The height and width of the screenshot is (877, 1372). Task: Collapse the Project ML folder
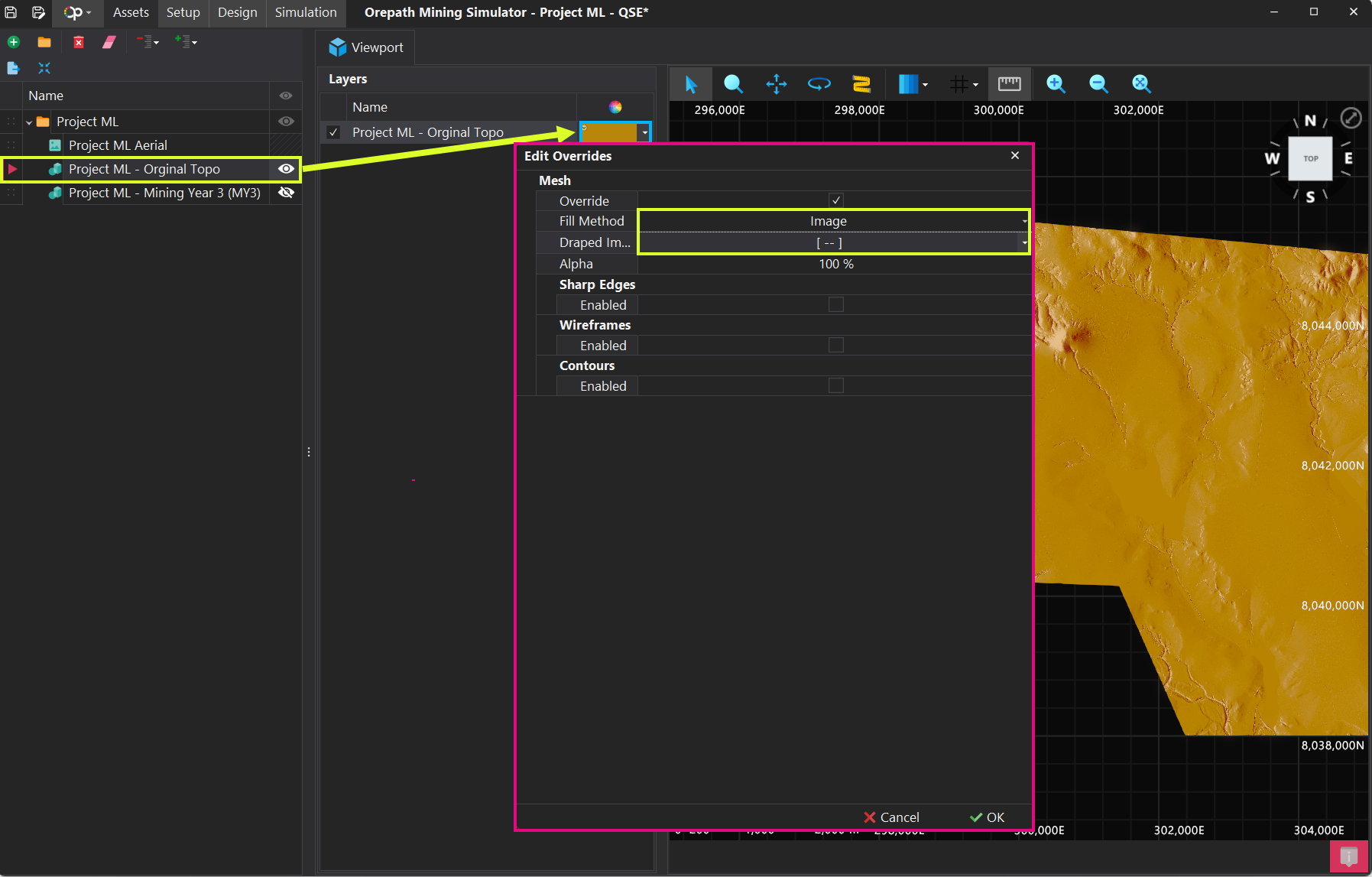[x=29, y=122]
